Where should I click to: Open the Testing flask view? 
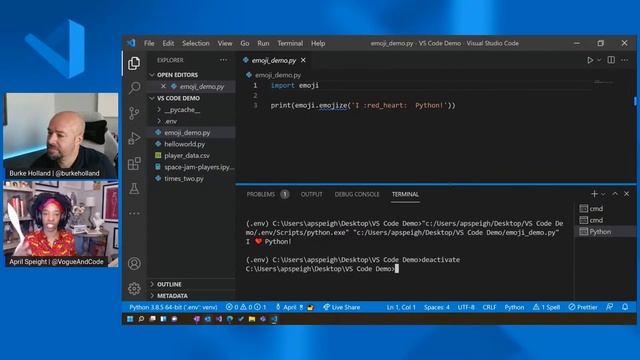134,189
